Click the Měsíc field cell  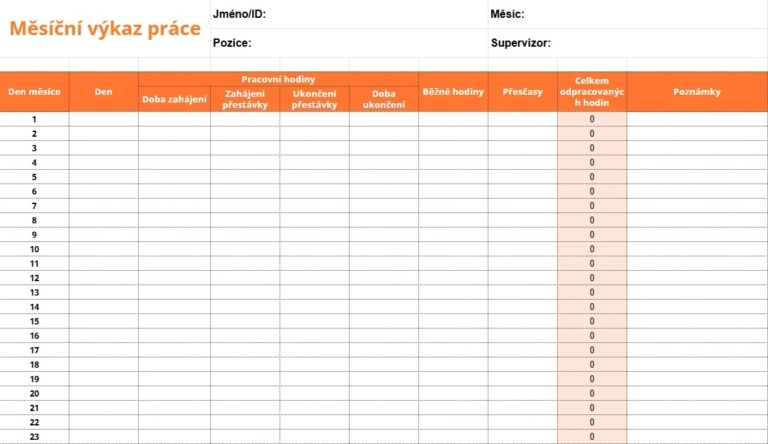click(x=627, y=14)
